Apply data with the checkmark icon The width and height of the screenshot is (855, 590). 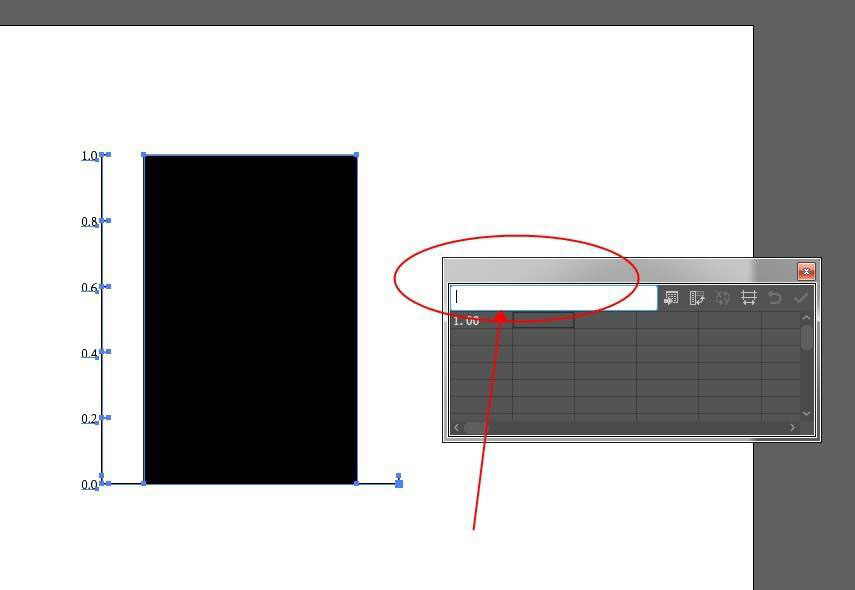point(800,298)
